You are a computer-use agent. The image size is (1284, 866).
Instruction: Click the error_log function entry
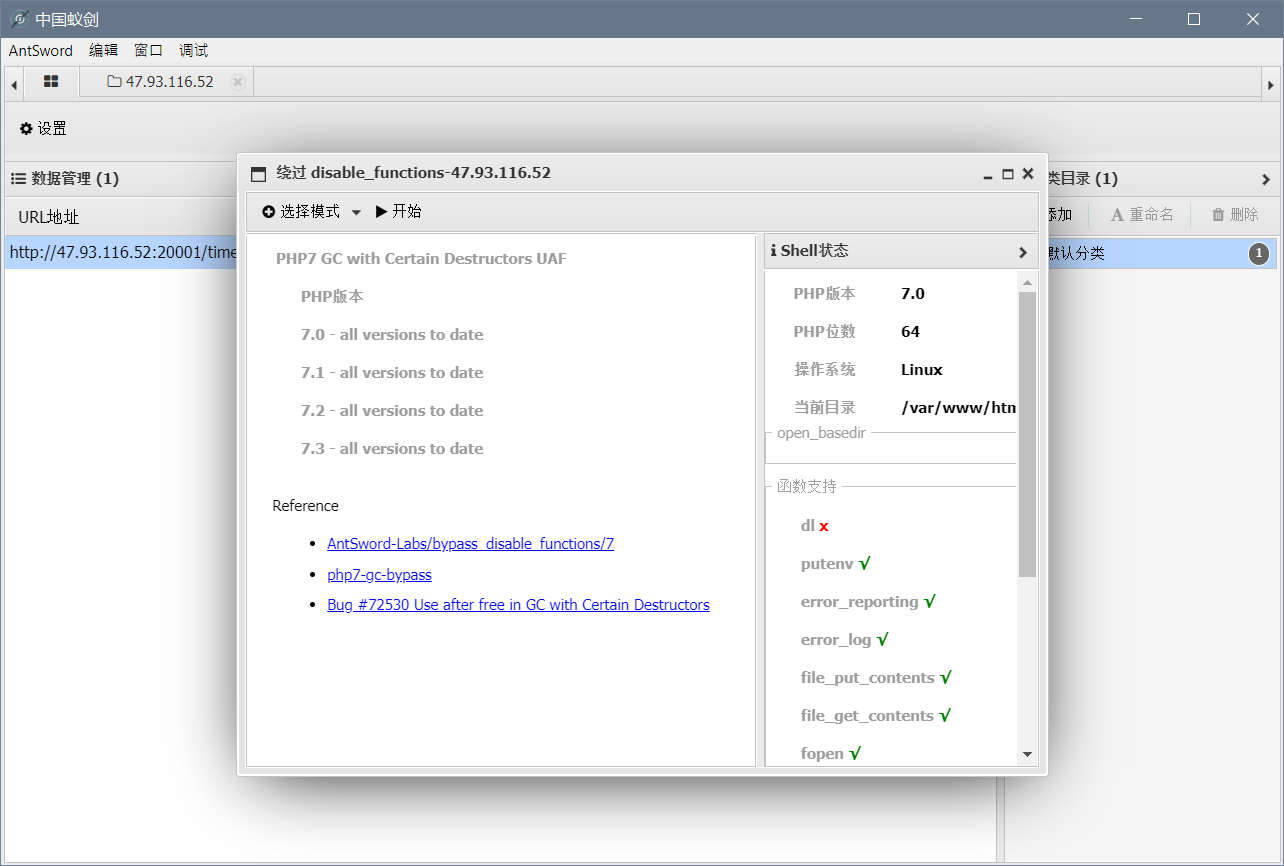click(844, 640)
